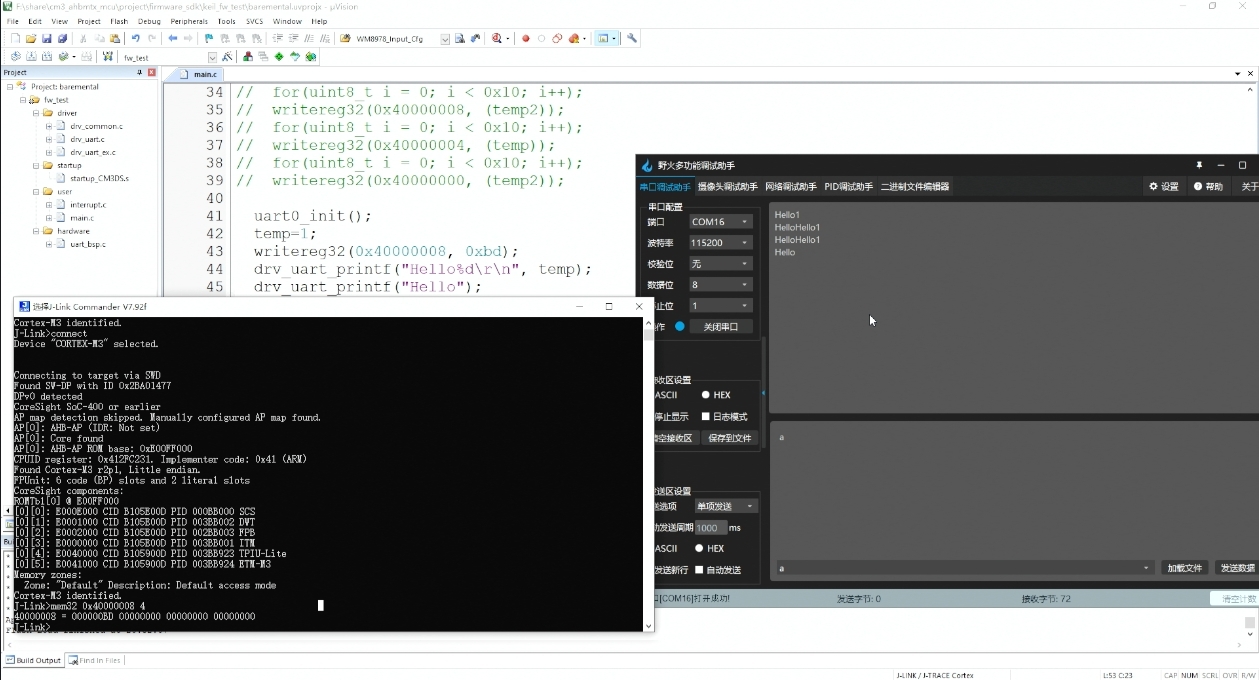Image resolution: width=1259 pixels, height=680 pixels.
Task: Open the Peripherals menu
Action: point(189,21)
